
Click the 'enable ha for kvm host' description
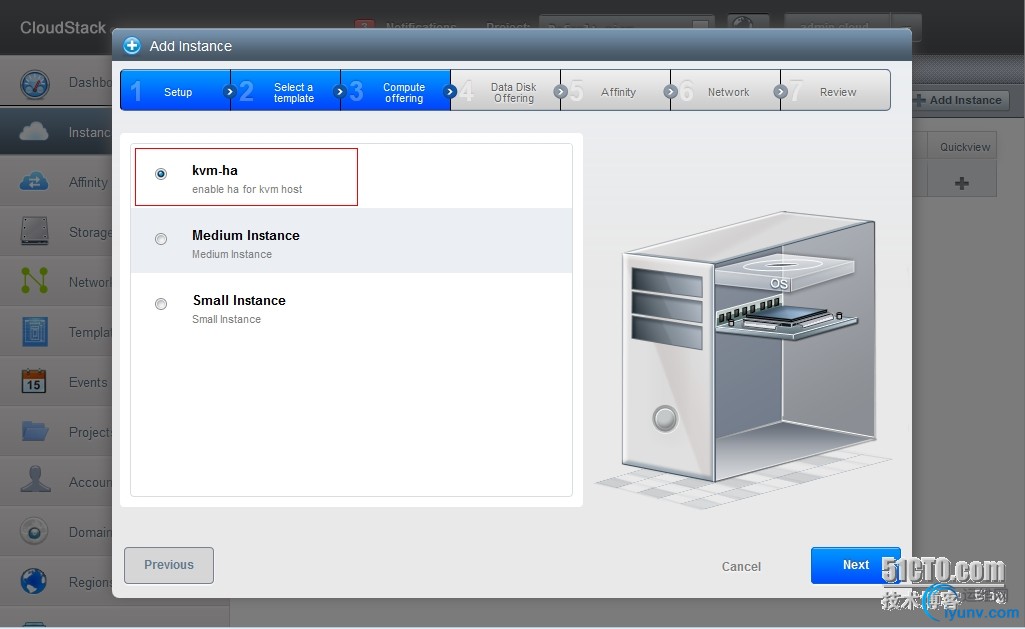247,190
